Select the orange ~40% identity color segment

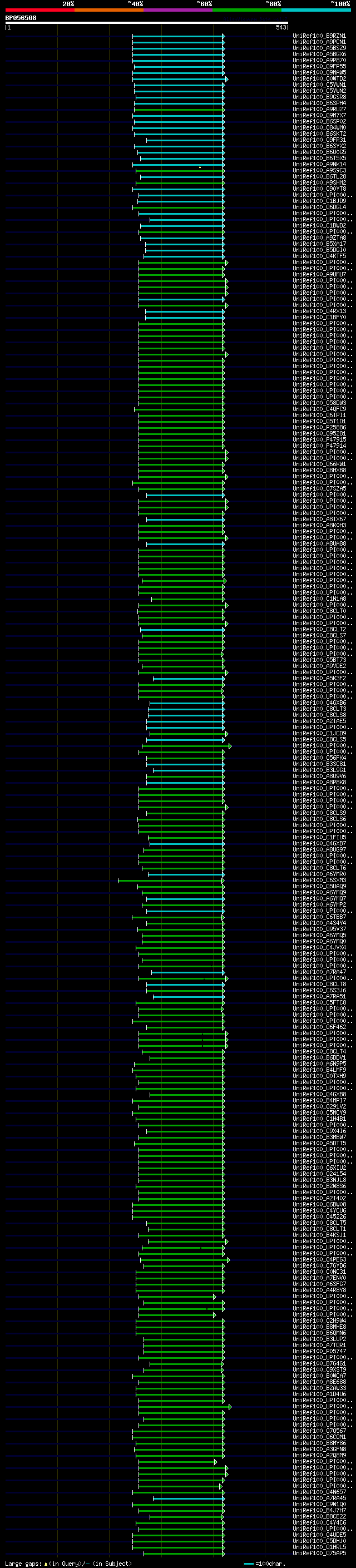pyautogui.click(x=109, y=10)
